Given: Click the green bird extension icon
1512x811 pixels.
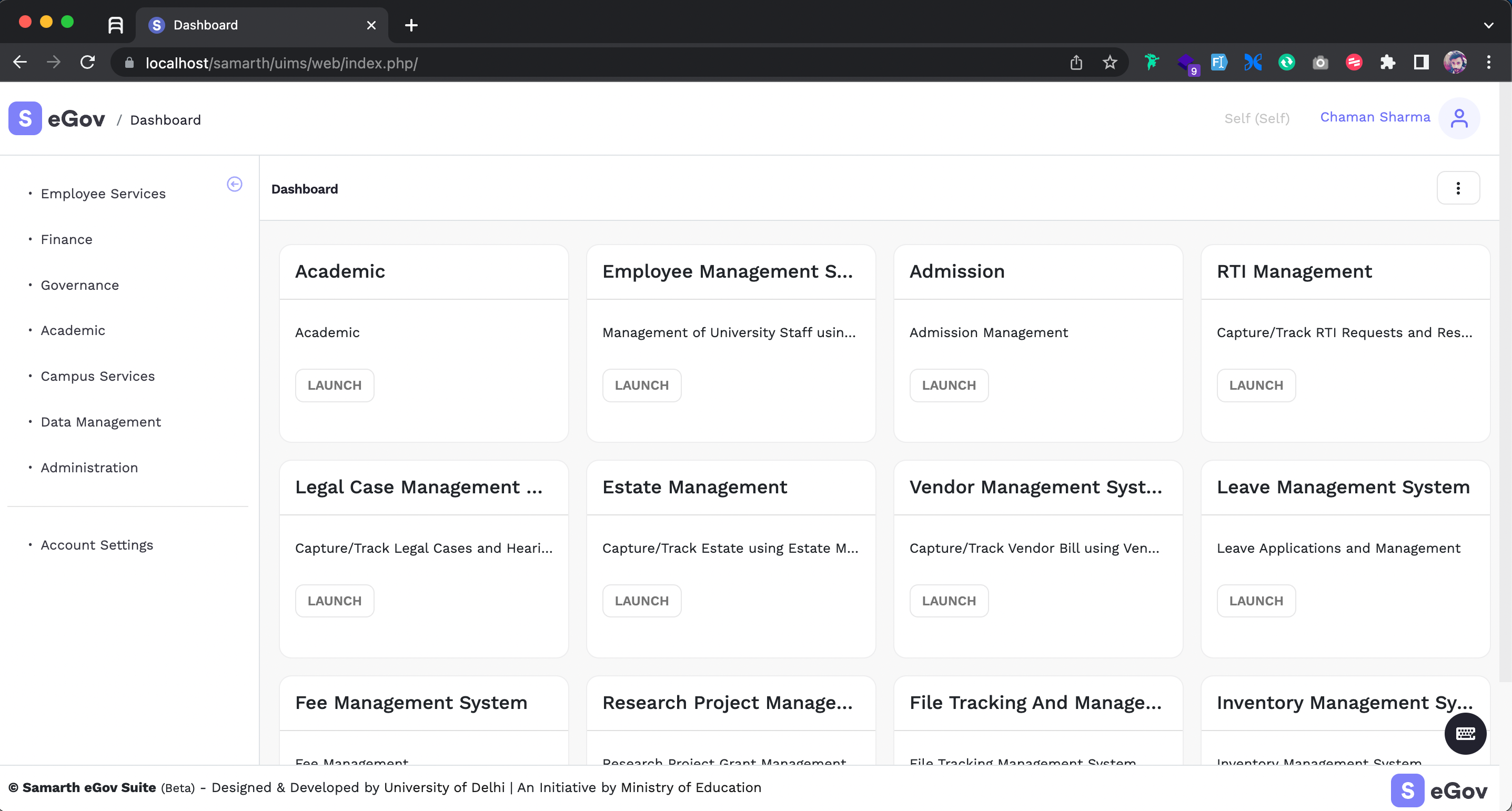Looking at the screenshot, I should [1152, 62].
